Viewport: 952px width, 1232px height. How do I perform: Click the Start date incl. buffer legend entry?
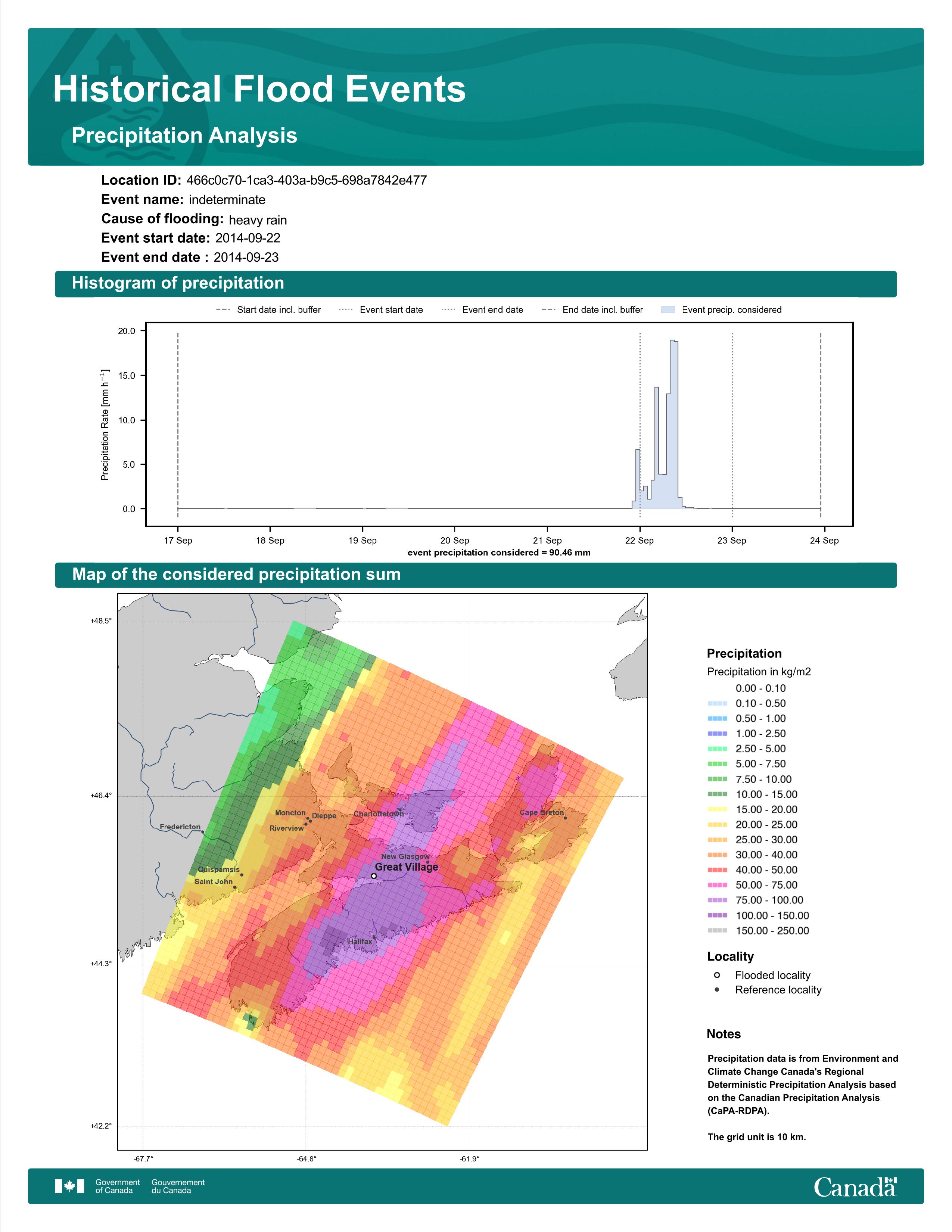click(x=268, y=310)
